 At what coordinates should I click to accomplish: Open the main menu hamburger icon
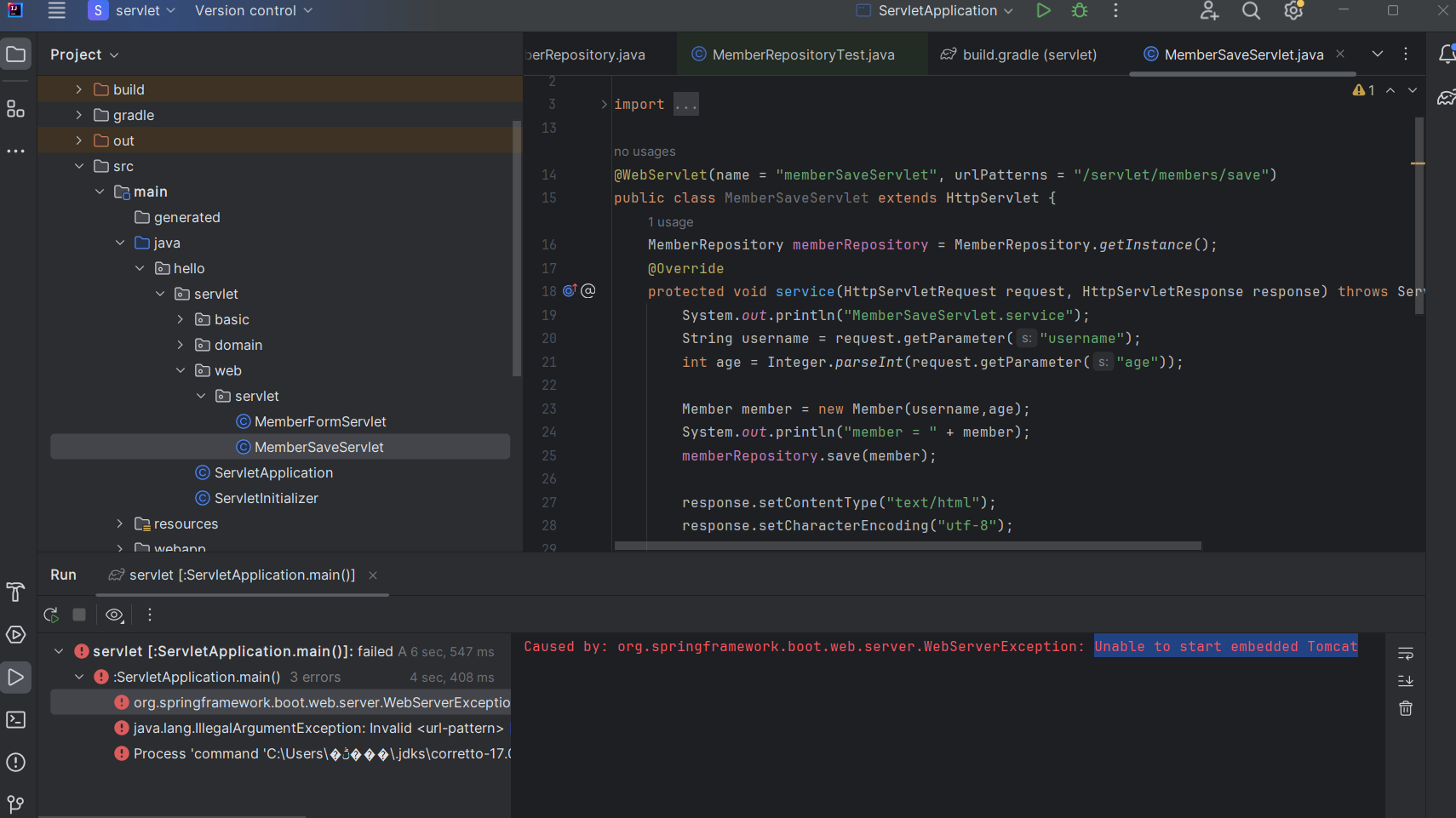click(56, 10)
